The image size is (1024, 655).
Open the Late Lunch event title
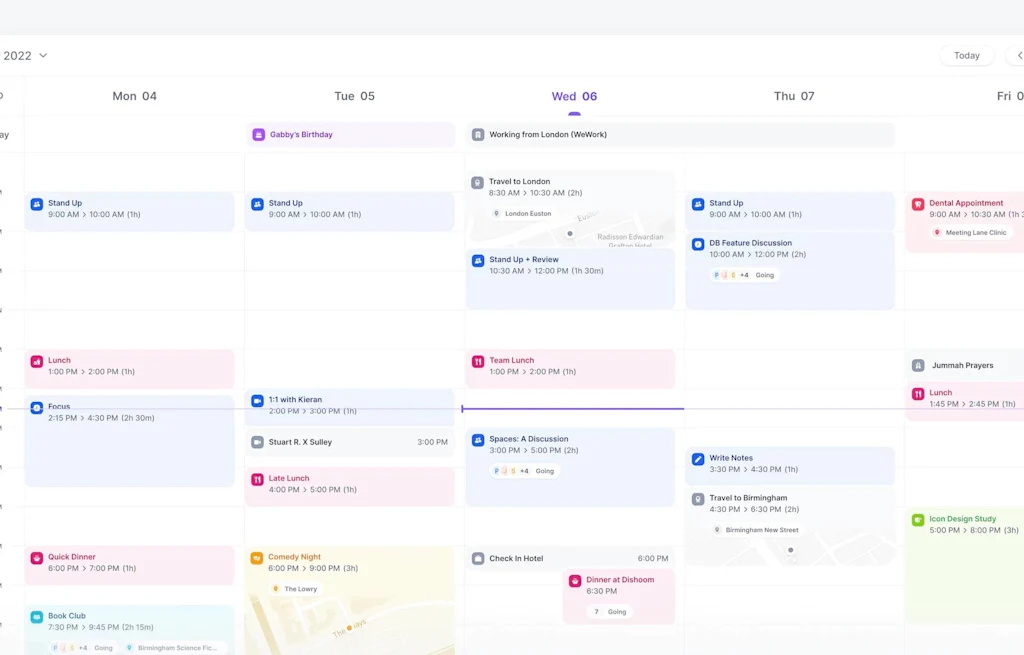point(289,478)
